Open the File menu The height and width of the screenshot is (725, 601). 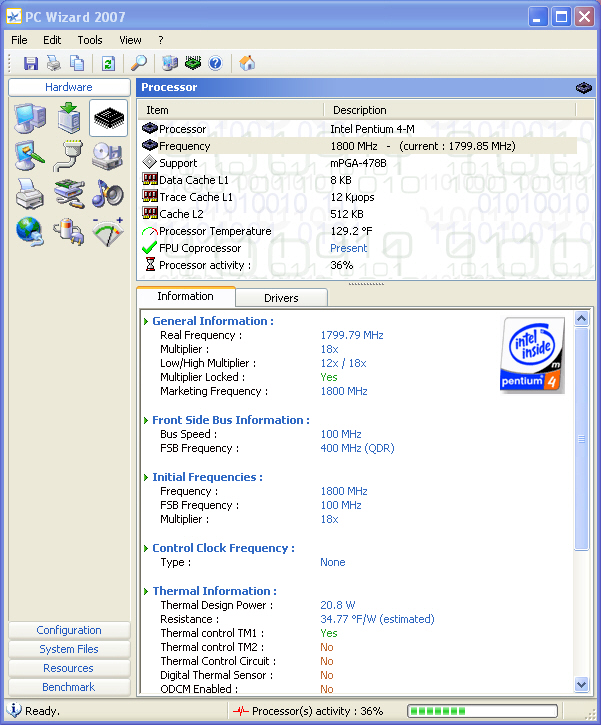click(x=19, y=40)
